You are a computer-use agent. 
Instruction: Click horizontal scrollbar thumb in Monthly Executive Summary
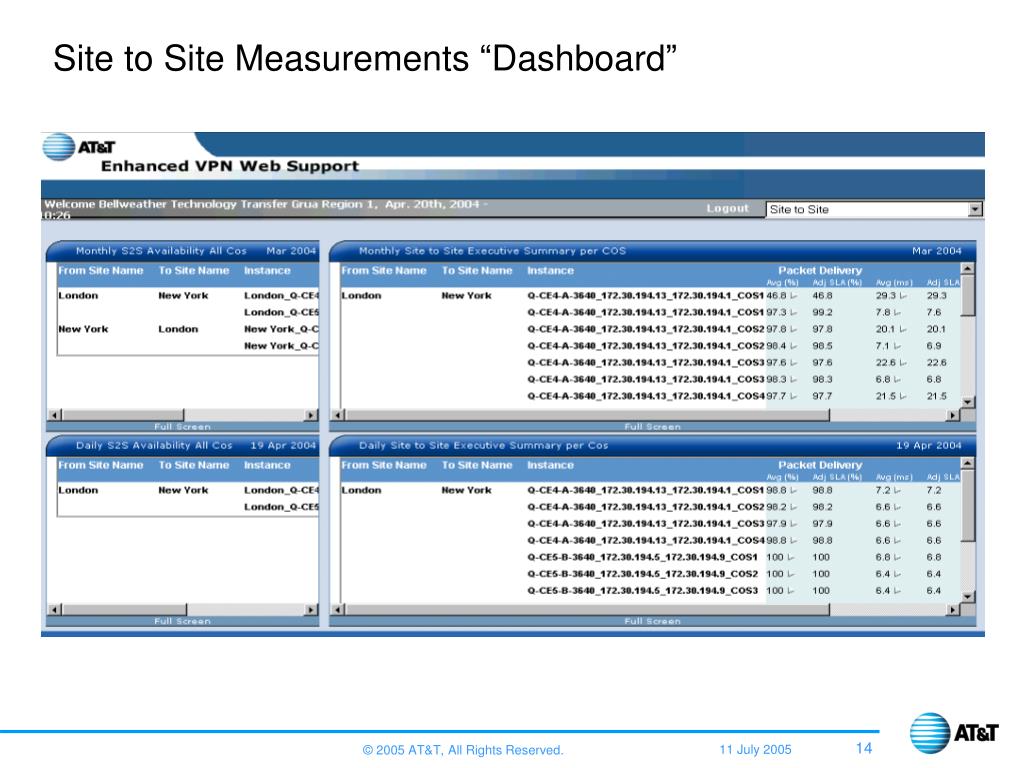pyautogui.click(x=586, y=415)
